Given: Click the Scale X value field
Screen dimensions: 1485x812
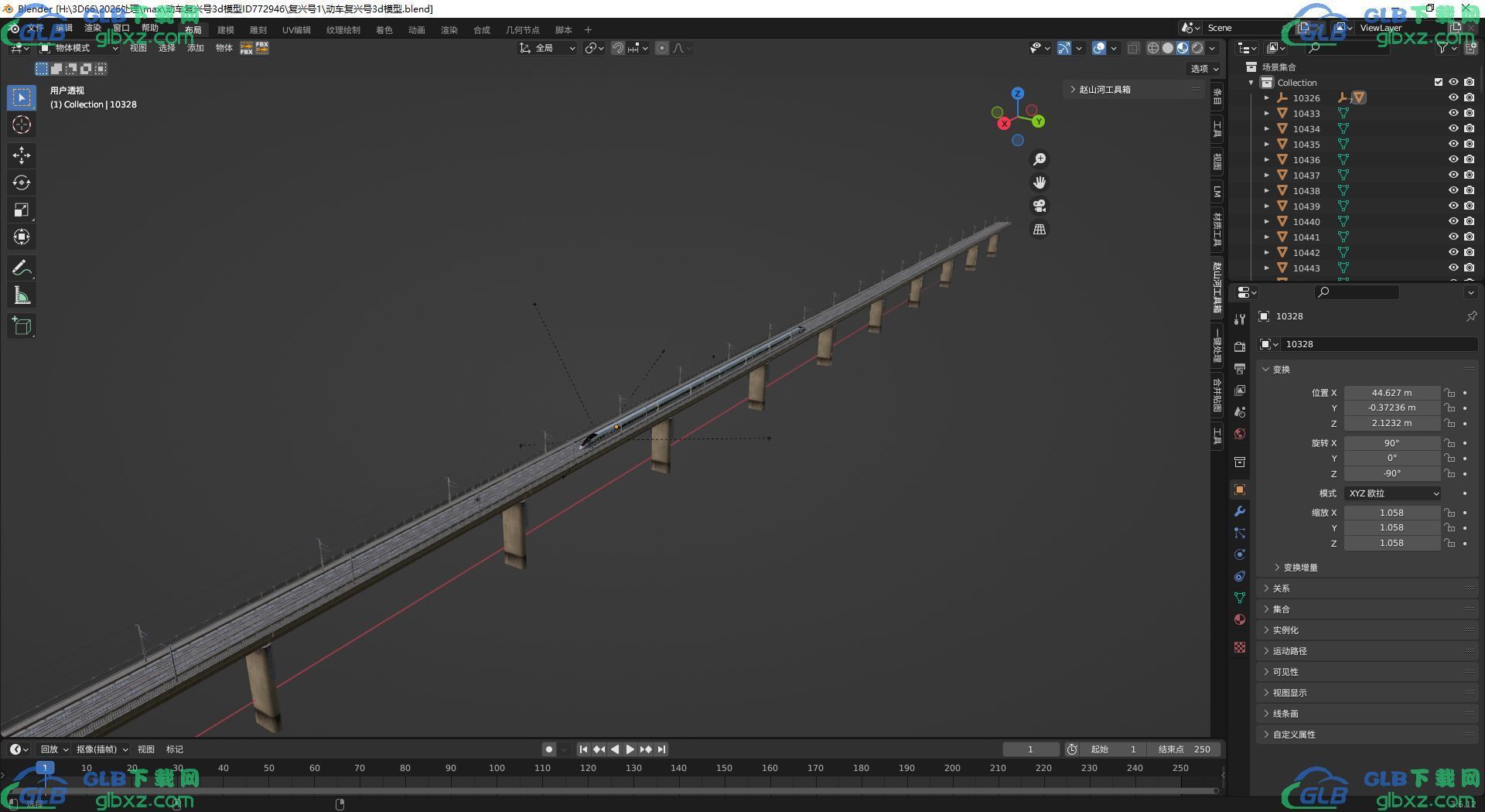Looking at the screenshot, I should click(x=1392, y=513).
